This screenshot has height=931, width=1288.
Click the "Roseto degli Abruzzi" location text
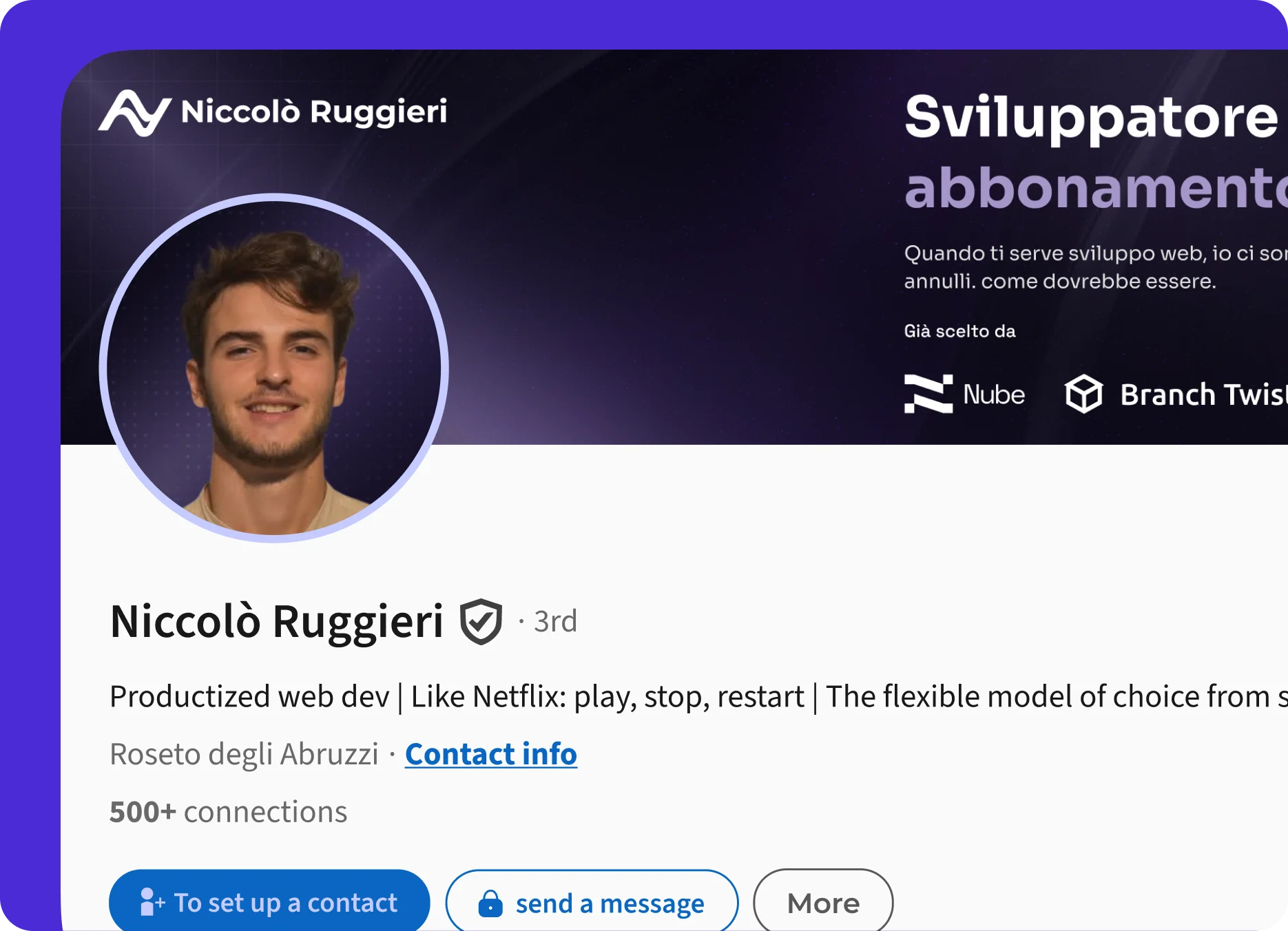tap(244, 754)
